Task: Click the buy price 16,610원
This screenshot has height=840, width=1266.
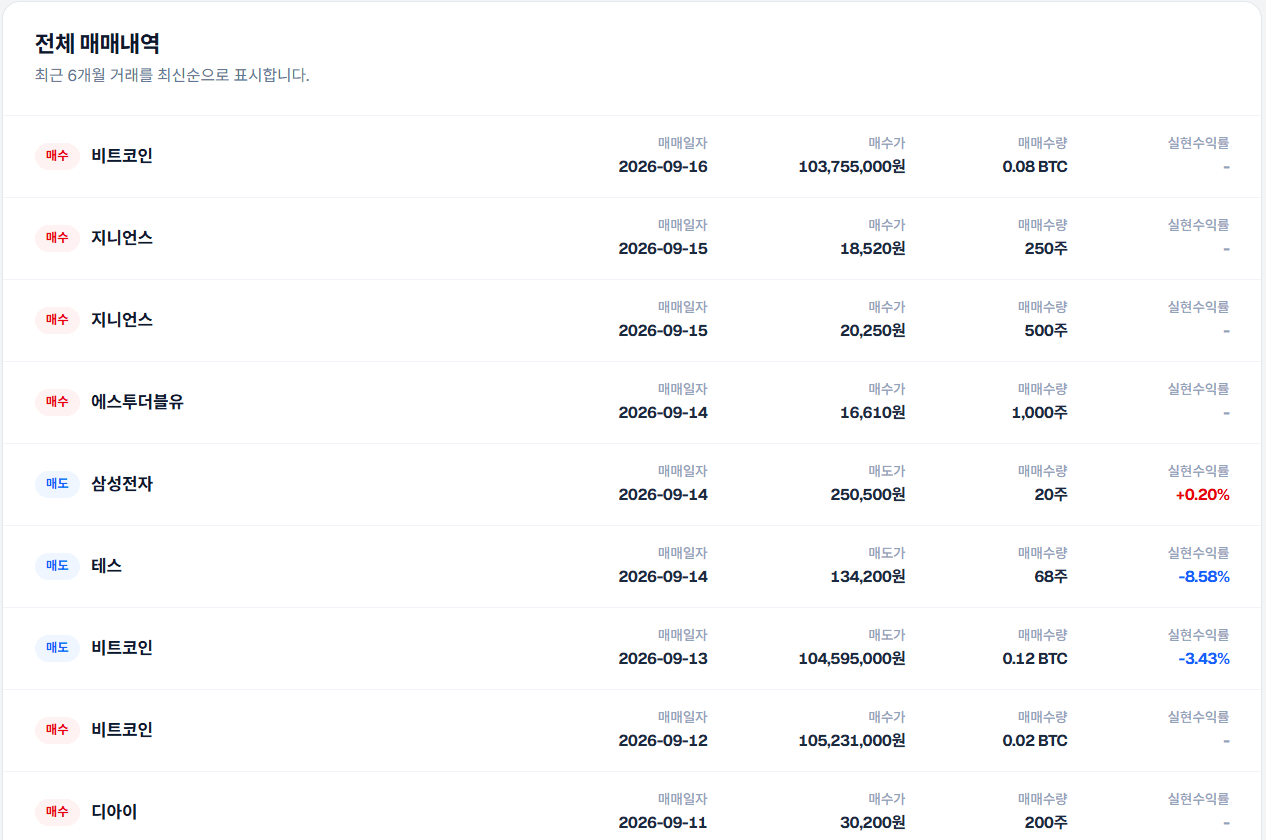Action: (873, 413)
